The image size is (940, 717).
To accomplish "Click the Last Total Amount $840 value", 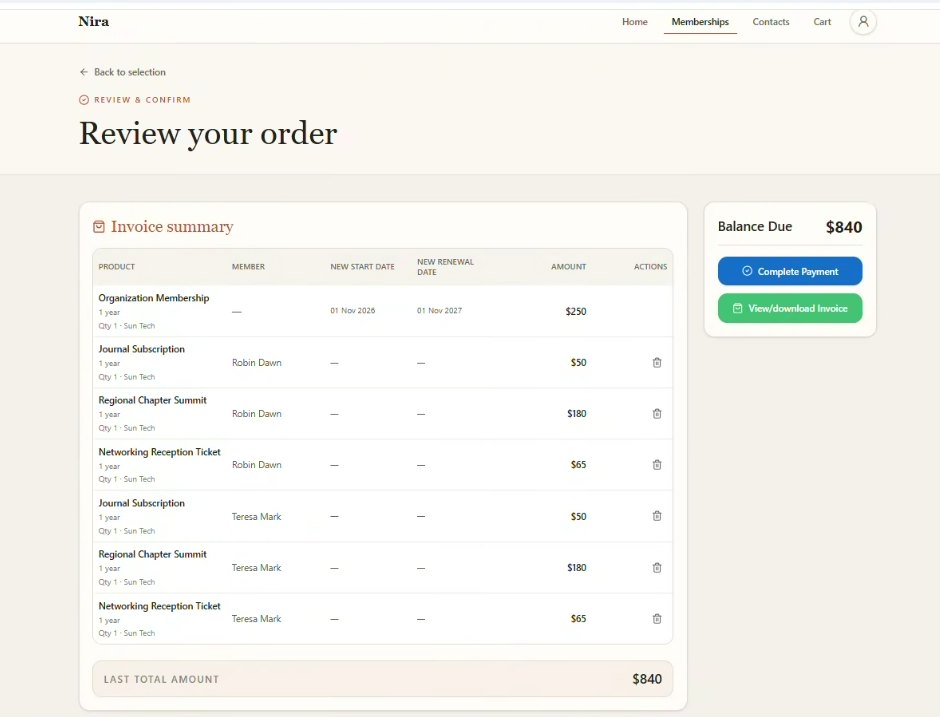I will (647, 679).
